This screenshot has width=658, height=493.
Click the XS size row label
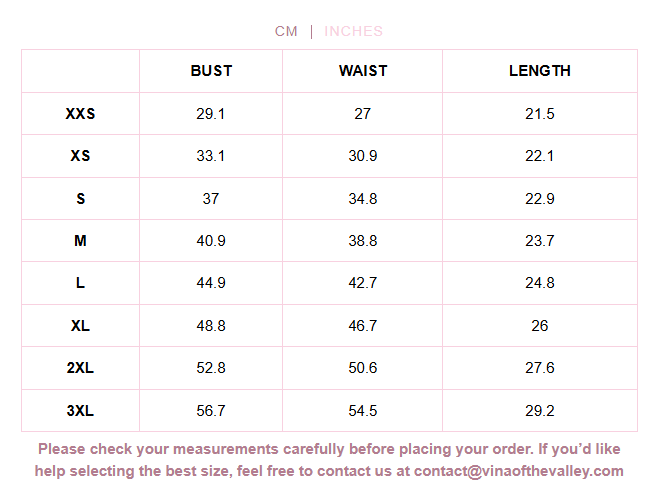click(x=80, y=156)
